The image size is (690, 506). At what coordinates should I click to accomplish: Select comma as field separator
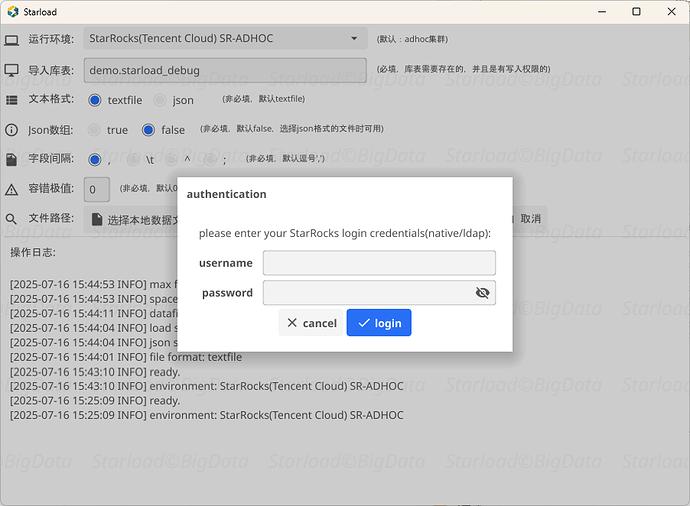pyautogui.click(x=95, y=159)
